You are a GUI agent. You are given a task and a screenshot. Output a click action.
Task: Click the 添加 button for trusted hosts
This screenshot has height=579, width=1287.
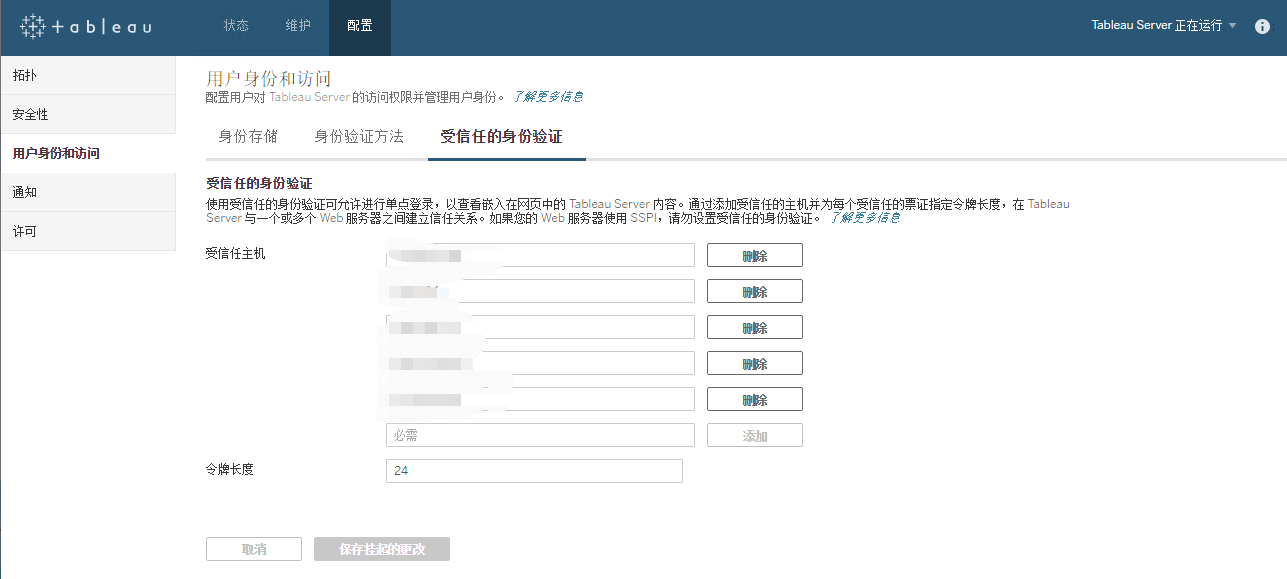click(754, 434)
